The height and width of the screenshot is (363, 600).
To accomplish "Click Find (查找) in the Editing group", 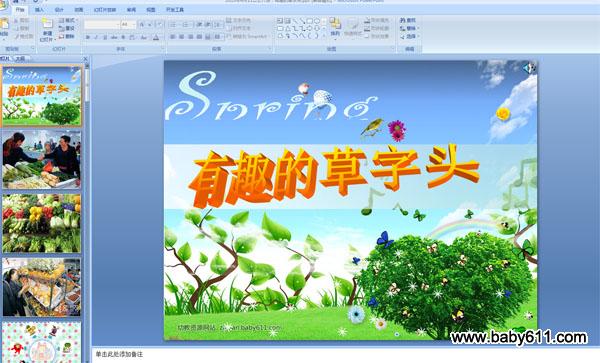I will (408, 20).
